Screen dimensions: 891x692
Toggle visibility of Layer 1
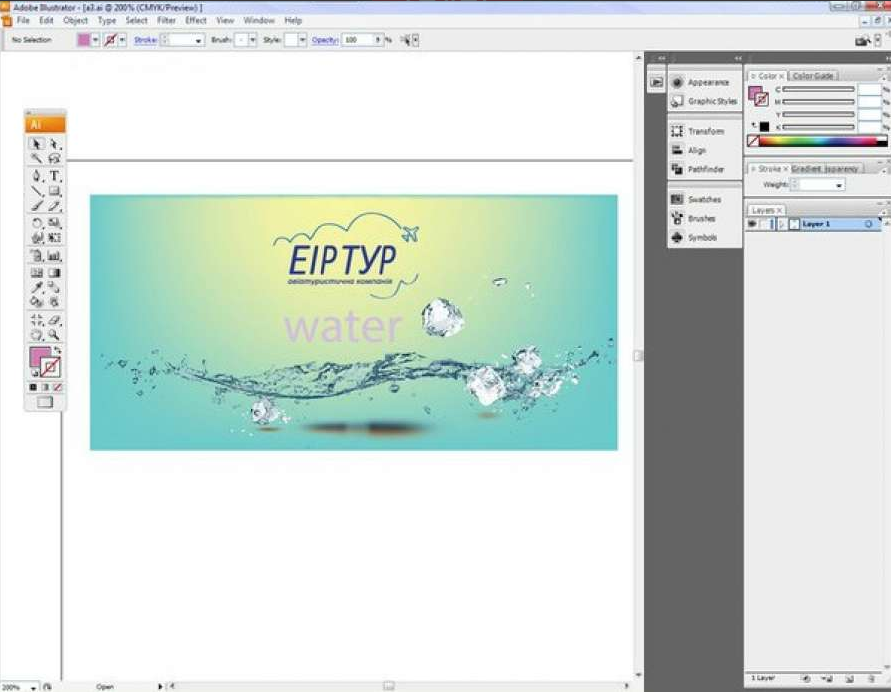pyautogui.click(x=752, y=224)
